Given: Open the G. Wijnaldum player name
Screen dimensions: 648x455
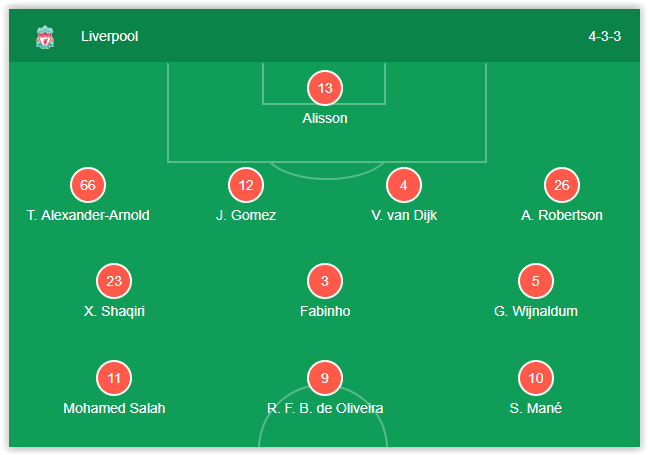Looking at the screenshot, I should pos(536,311).
